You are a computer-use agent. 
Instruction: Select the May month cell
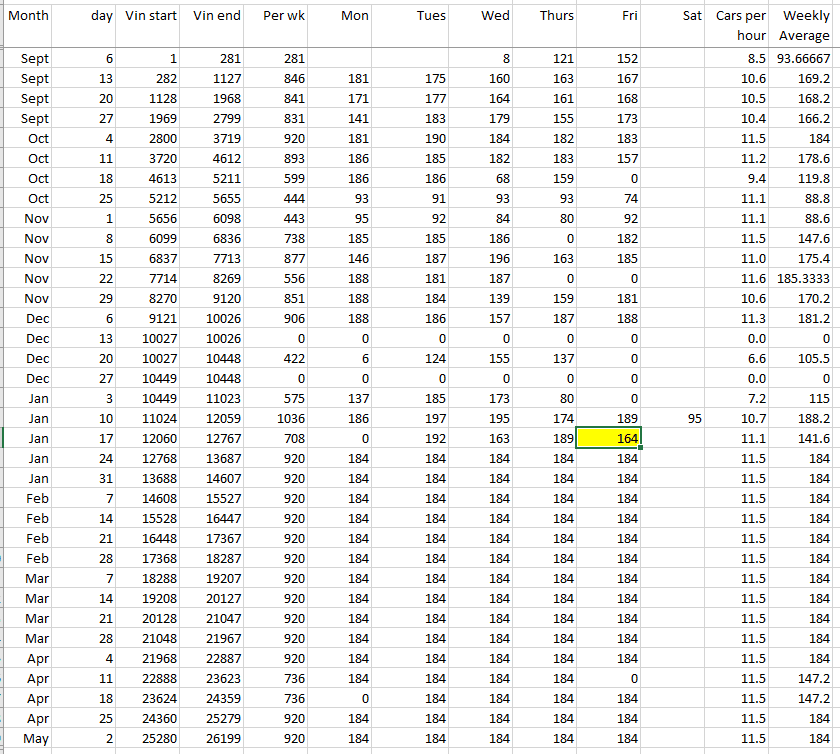pyautogui.click(x=28, y=738)
